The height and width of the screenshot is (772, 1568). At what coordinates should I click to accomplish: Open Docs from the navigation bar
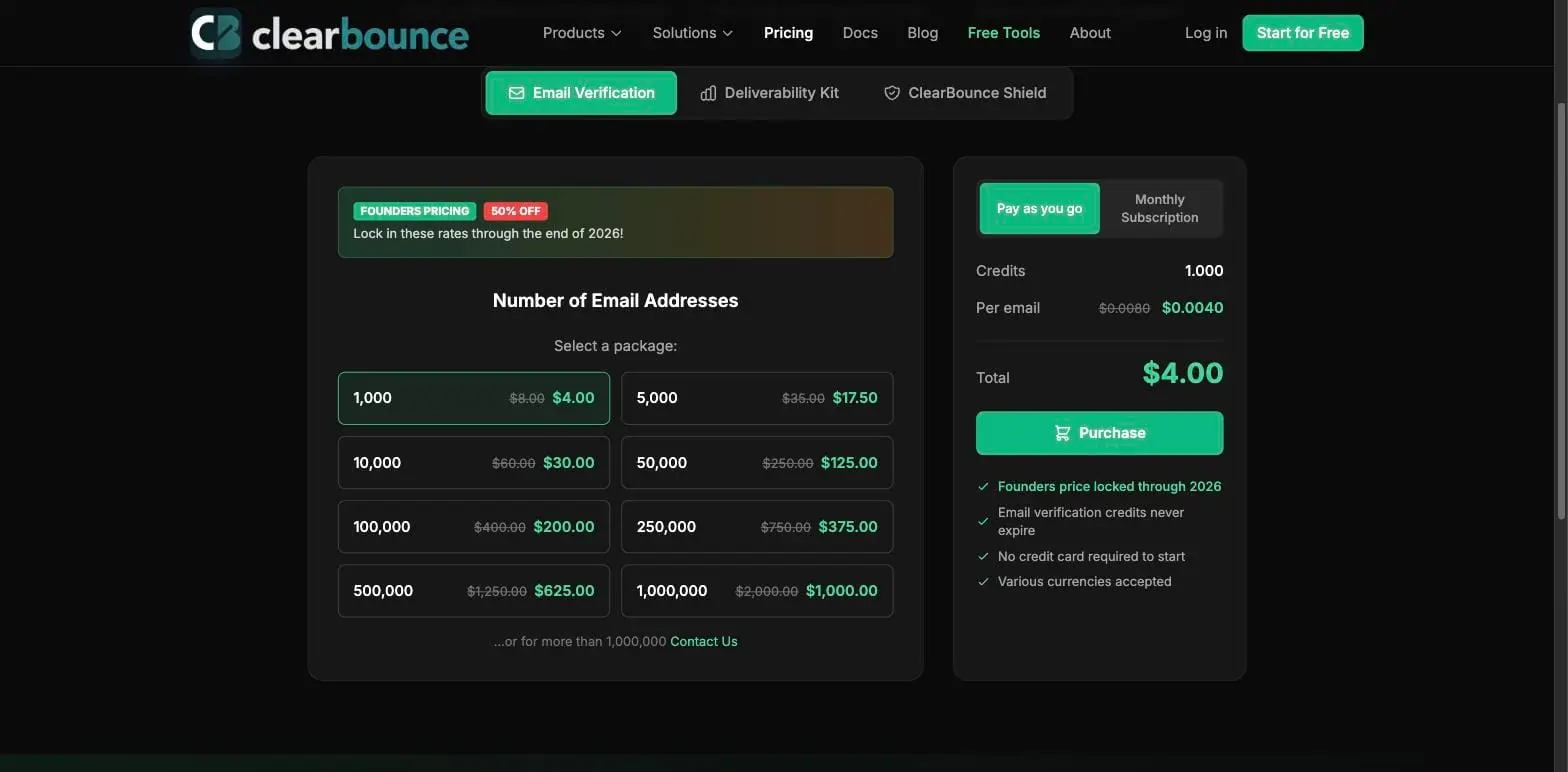tap(860, 33)
